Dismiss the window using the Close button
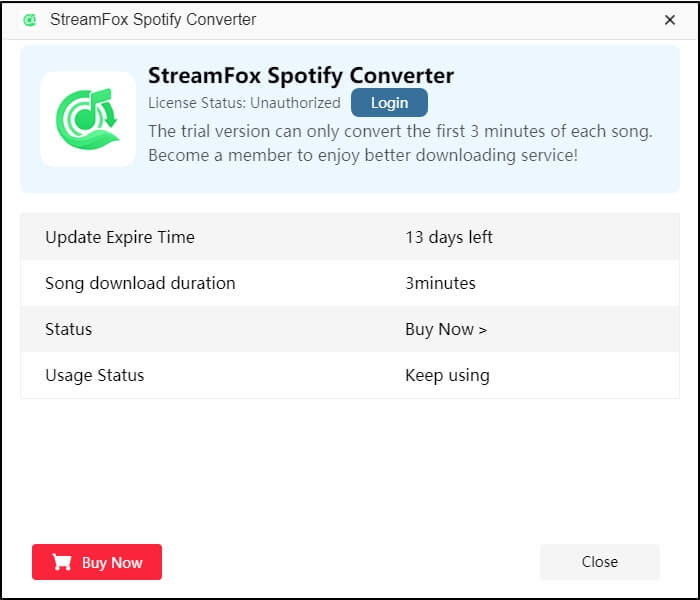700x600 pixels. 600,562
